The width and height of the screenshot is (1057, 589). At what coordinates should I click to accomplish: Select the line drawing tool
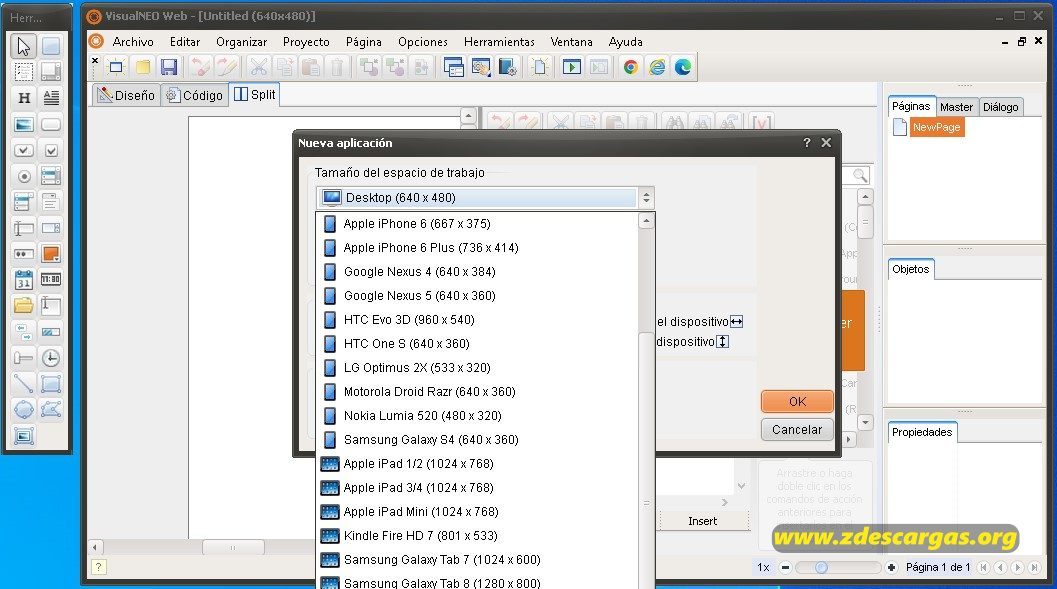24,383
